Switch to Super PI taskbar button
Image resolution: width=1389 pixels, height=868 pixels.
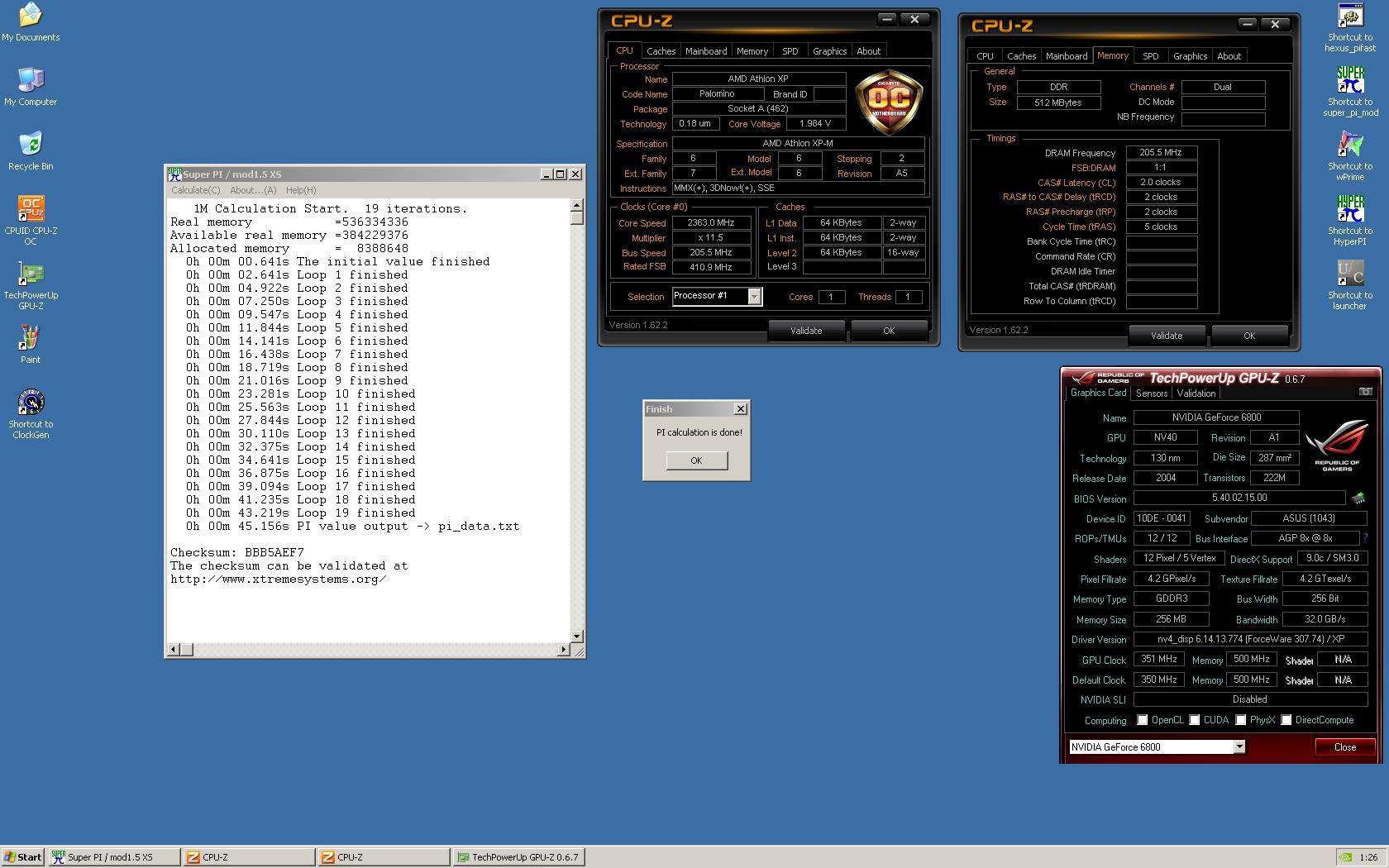114,857
